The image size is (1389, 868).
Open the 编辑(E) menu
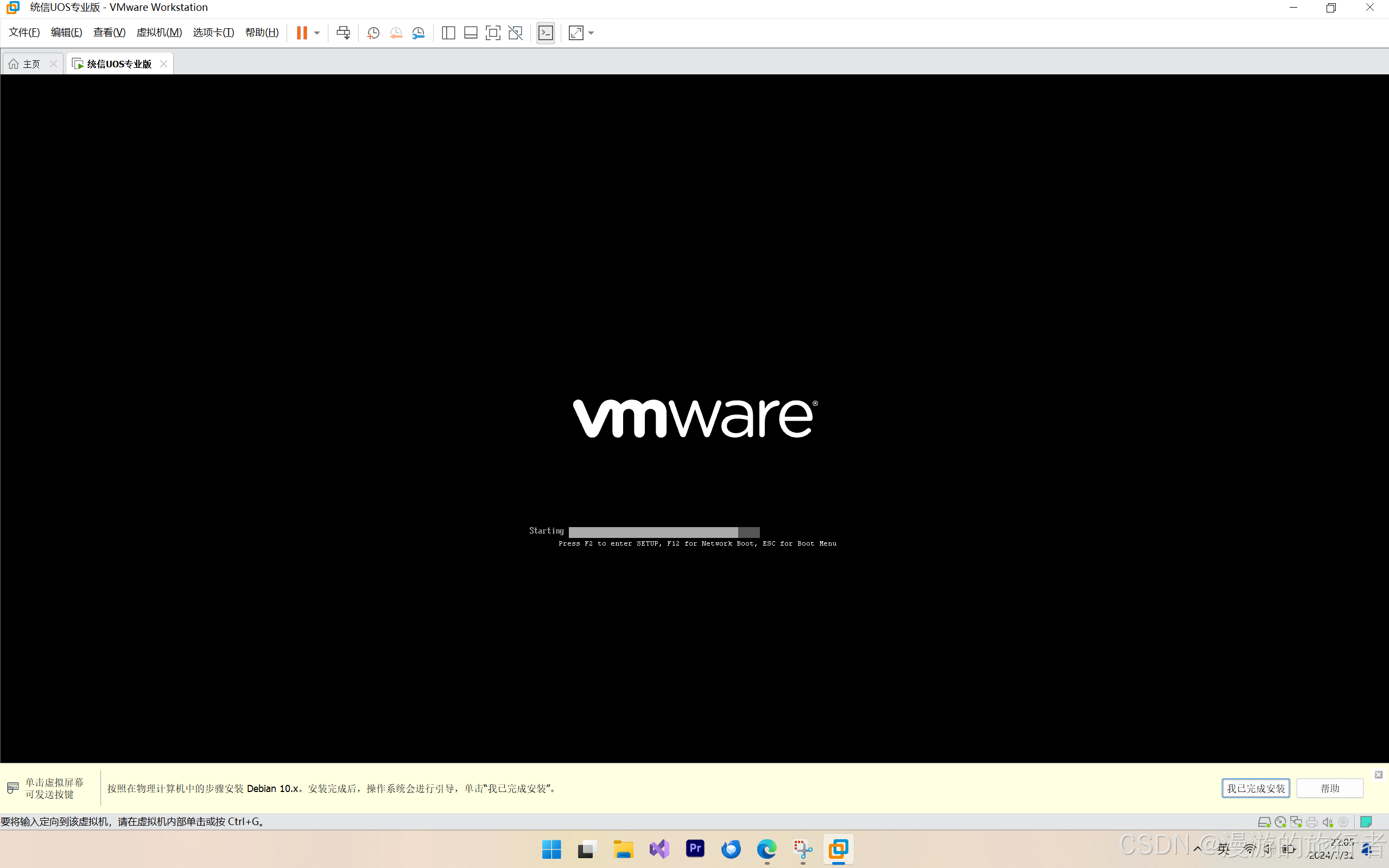tap(67, 32)
